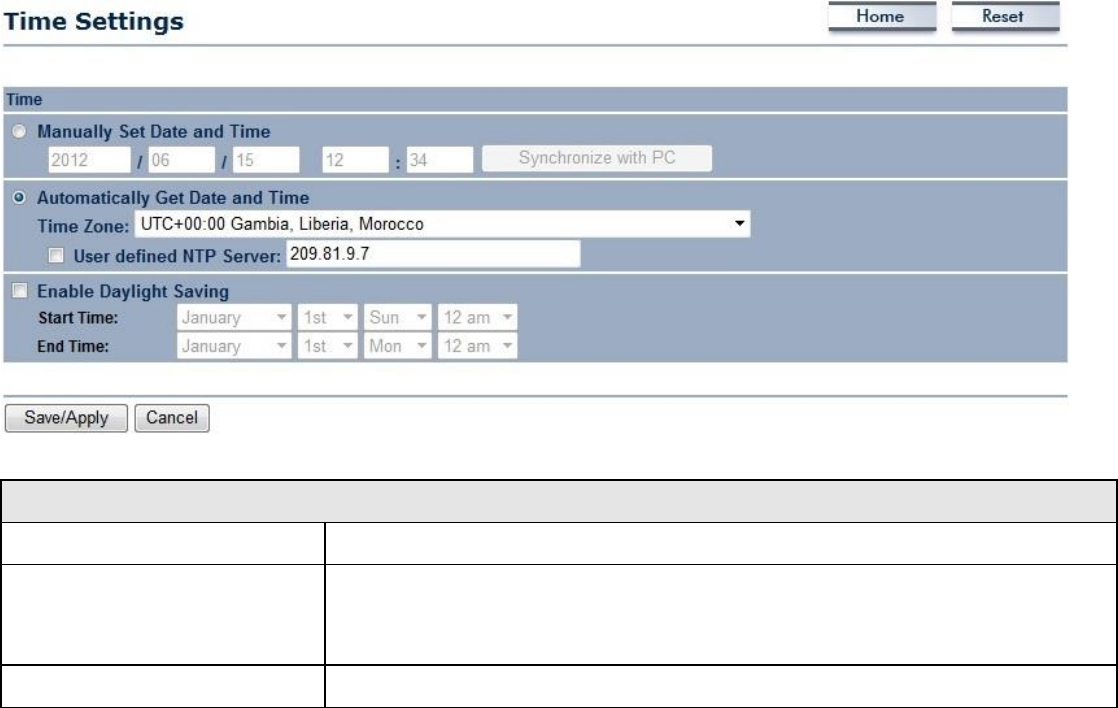Click the Save/Apply button
Viewport: 1118px width, 708px height.
pyautogui.click(x=66, y=418)
